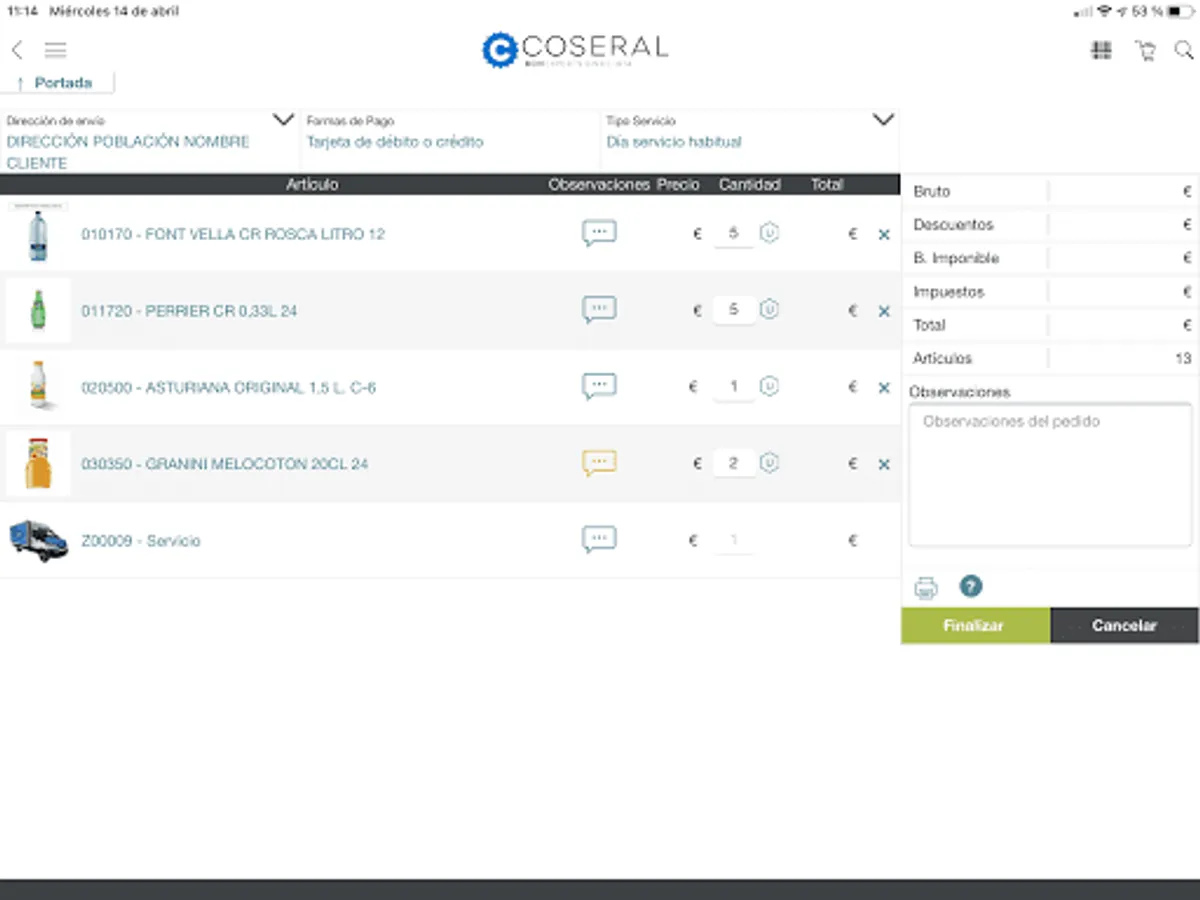
Task: Edit quantity field for GRANINI MELOCOTON
Action: click(x=734, y=463)
